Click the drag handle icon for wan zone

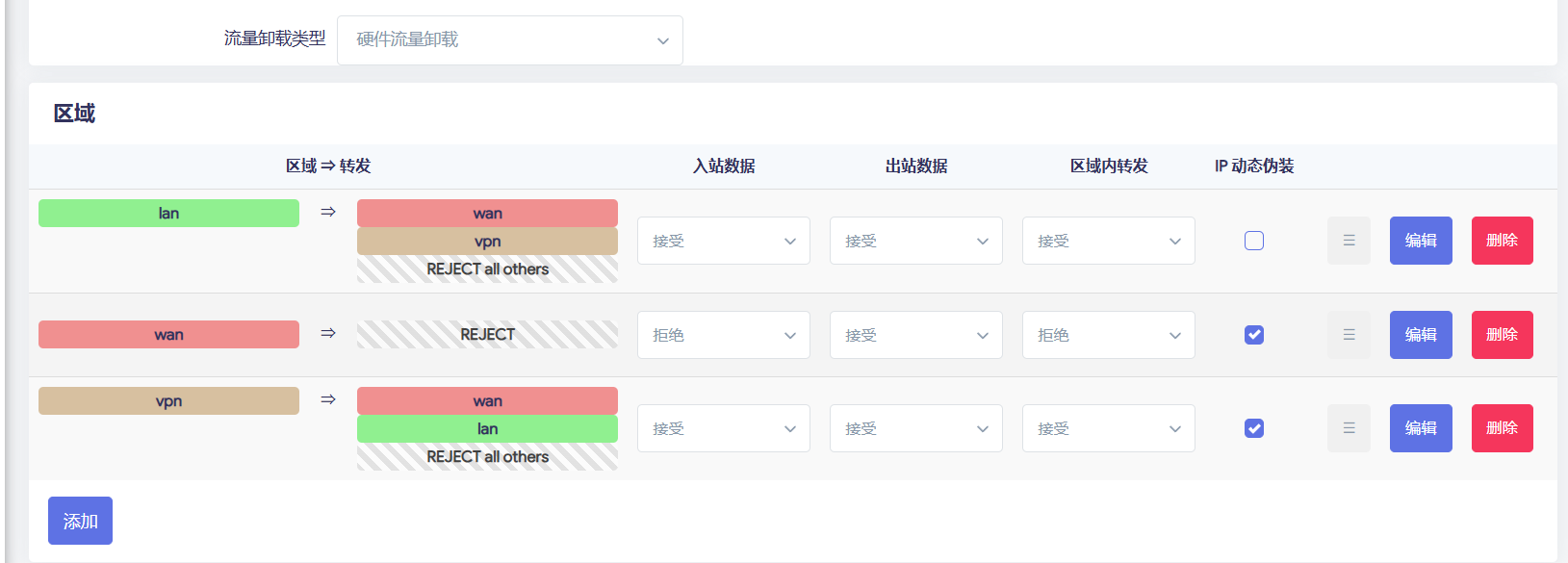[x=1349, y=335]
